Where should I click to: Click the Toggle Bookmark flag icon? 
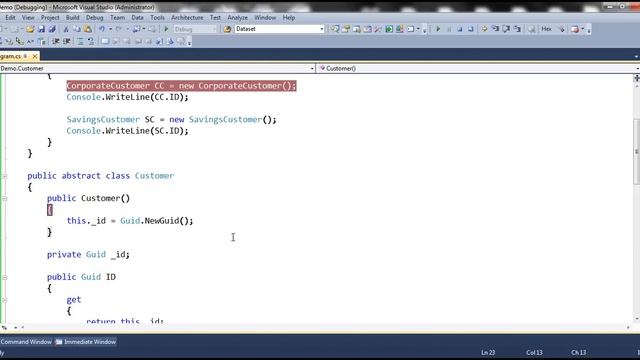click(x=105, y=41)
